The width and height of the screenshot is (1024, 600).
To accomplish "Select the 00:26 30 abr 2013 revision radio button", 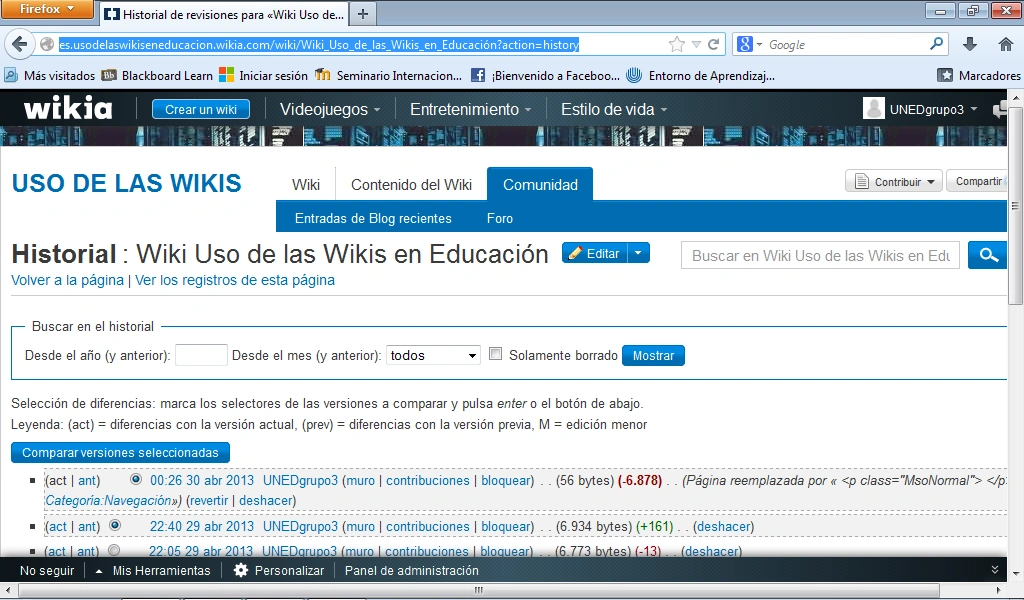I will click(134, 480).
